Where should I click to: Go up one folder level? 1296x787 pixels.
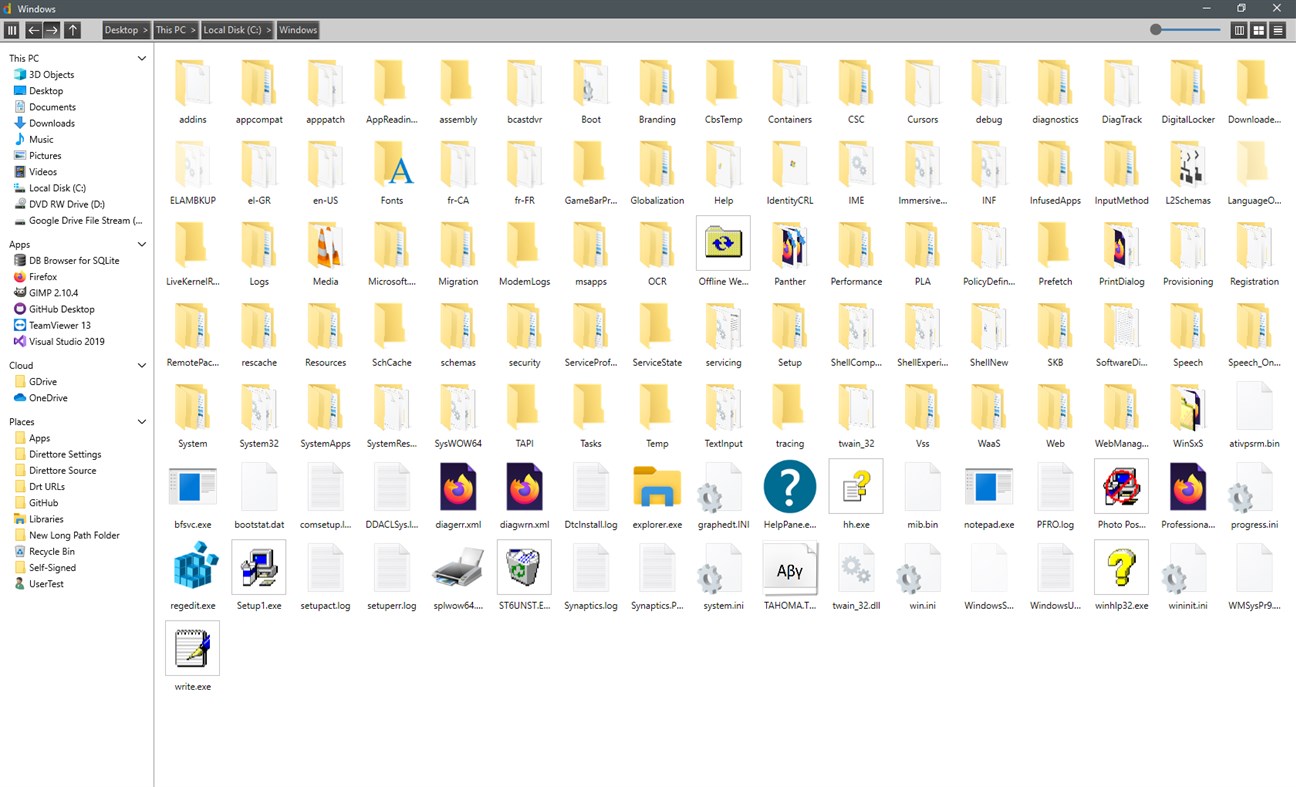[71, 30]
